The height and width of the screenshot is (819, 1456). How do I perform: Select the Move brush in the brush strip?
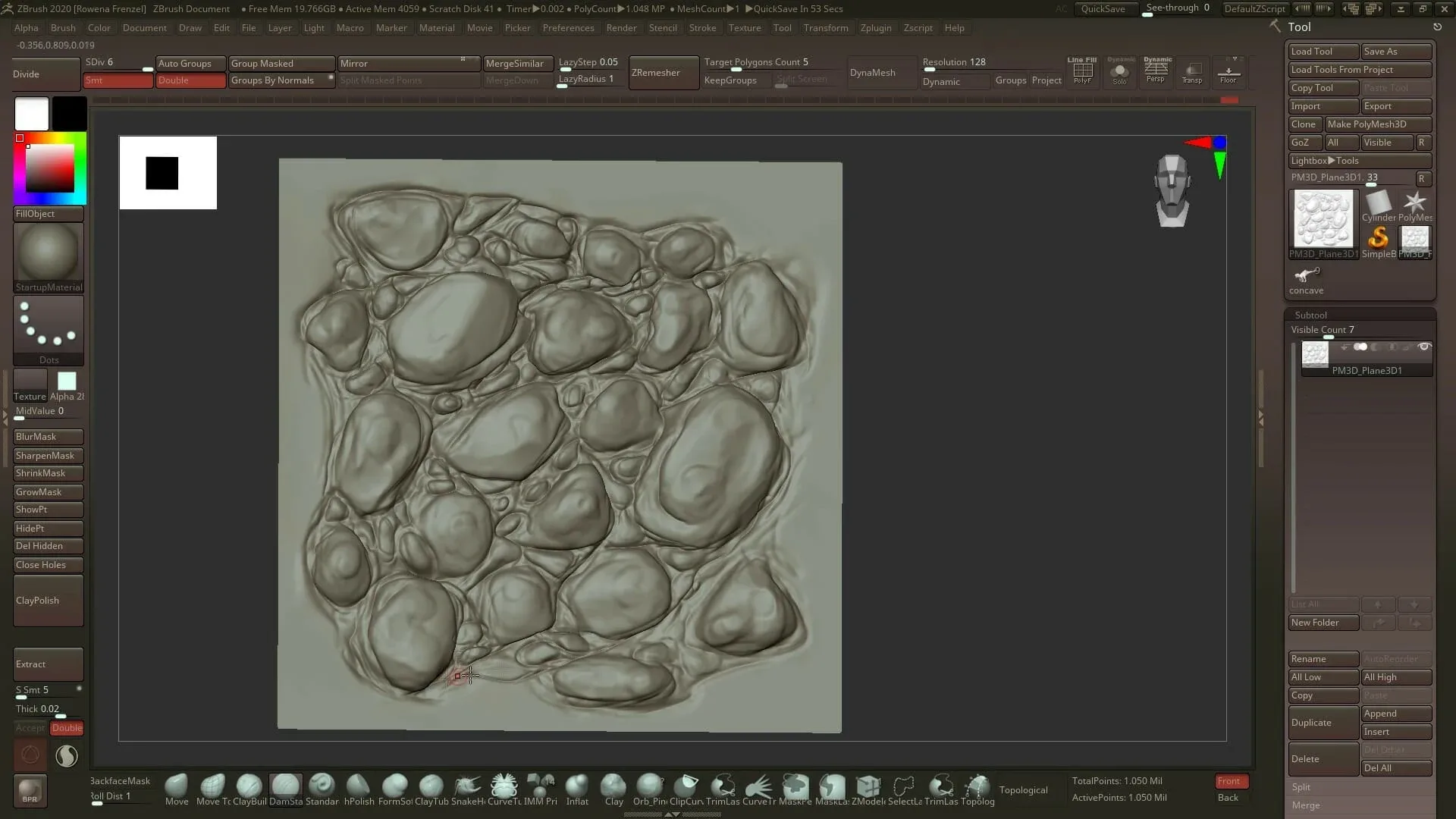click(x=176, y=785)
